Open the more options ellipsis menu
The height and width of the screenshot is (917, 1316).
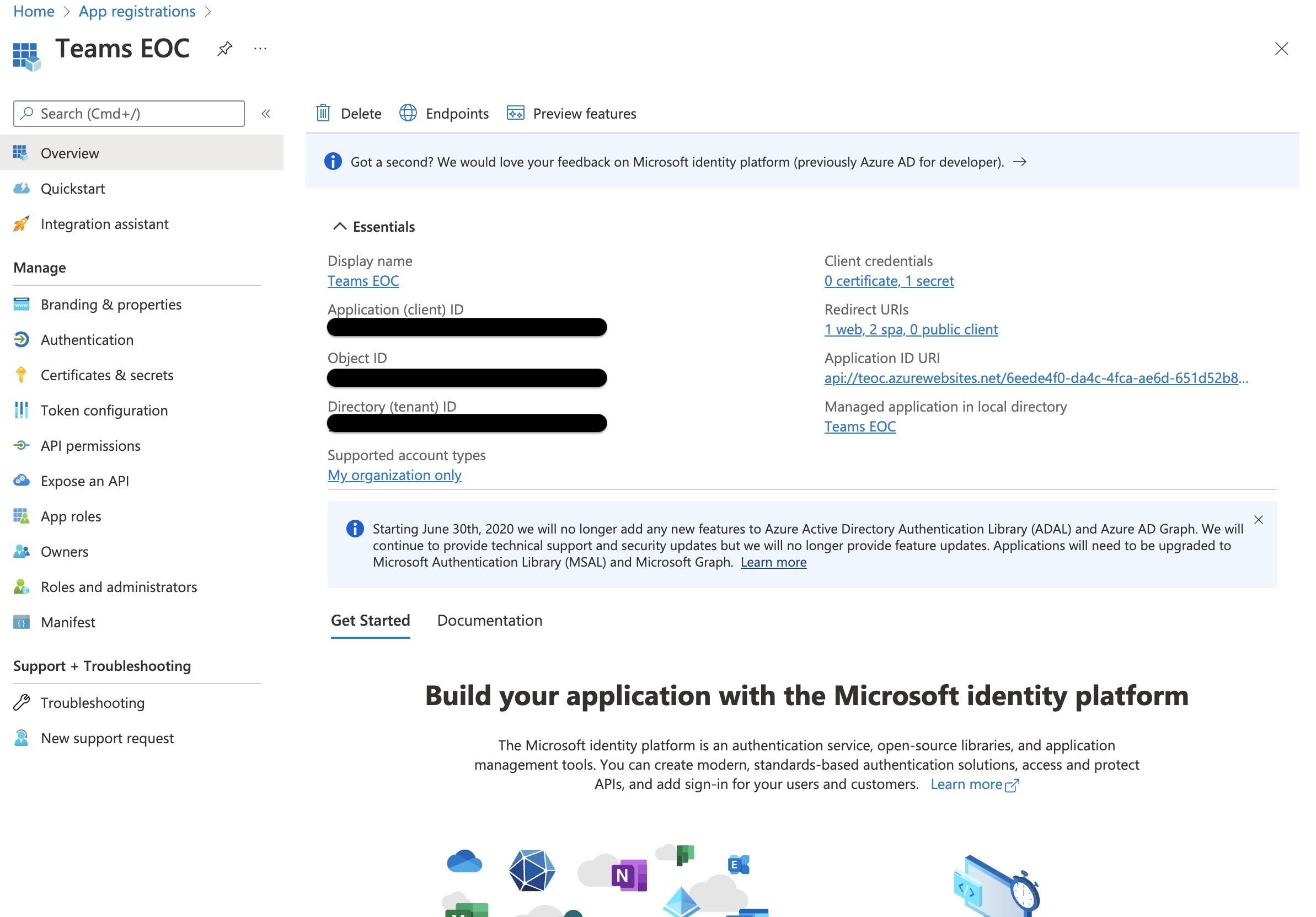[x=261, y=49]
